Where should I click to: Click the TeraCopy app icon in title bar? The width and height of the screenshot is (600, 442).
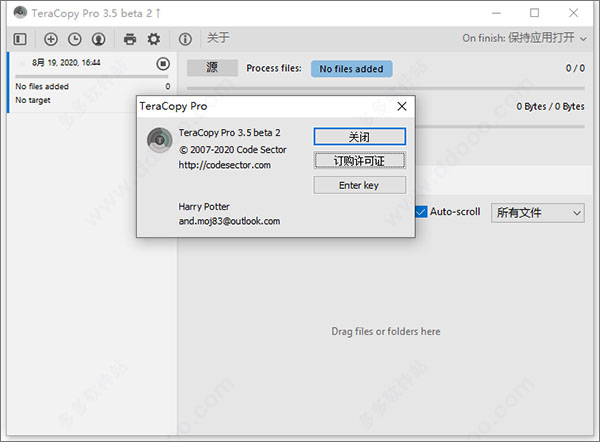20,13
